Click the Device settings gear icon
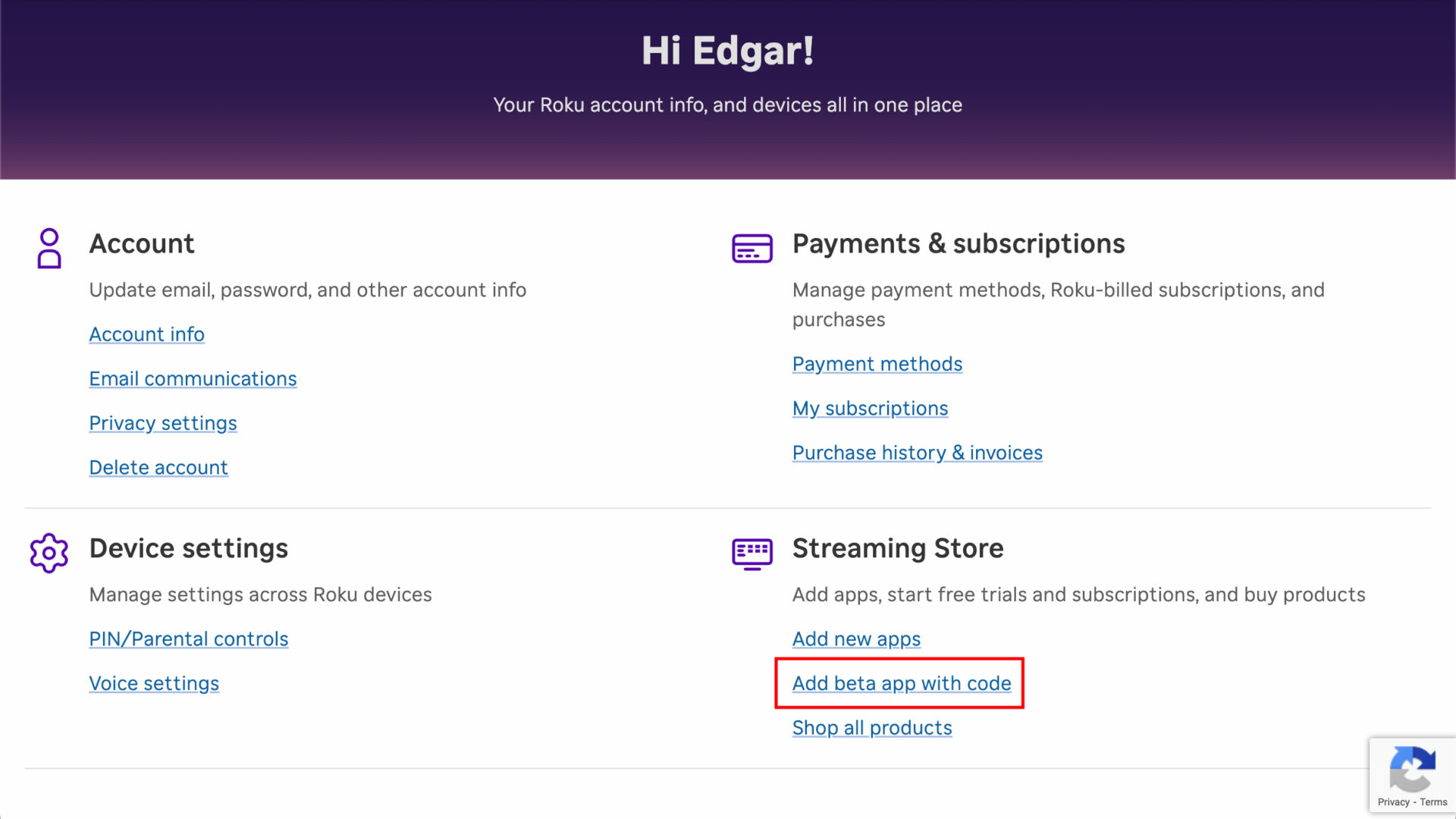Screen dimensions: 1456x819 49,554
